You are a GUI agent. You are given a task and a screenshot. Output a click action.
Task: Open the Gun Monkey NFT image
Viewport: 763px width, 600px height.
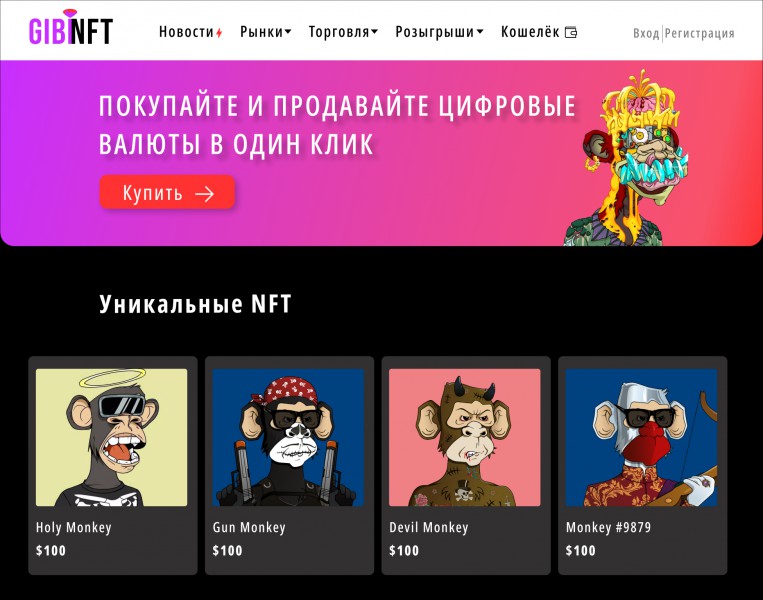pyautogui.click(x=288, y=437)
